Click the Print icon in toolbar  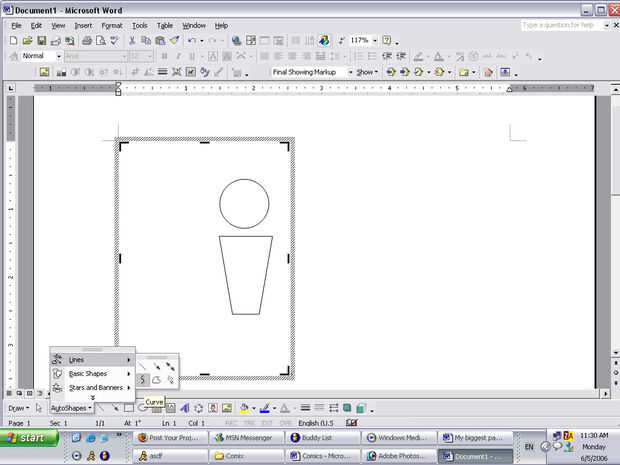(x=87, y=41)
